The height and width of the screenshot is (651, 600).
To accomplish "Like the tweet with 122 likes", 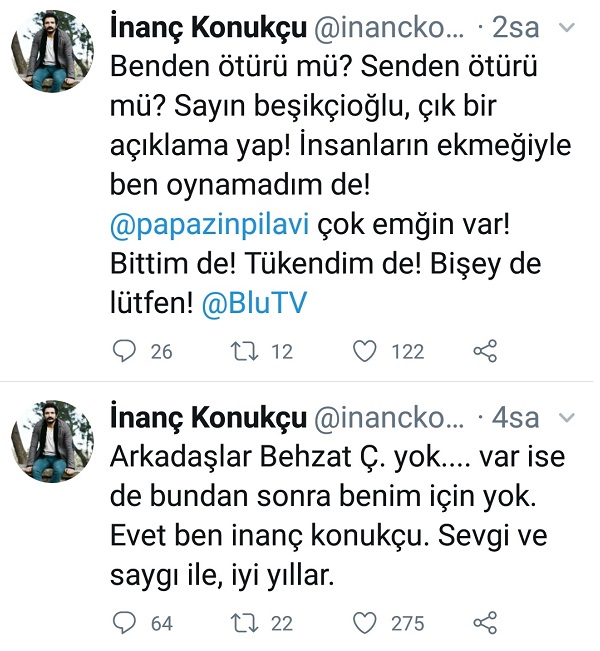I will 367,351.
